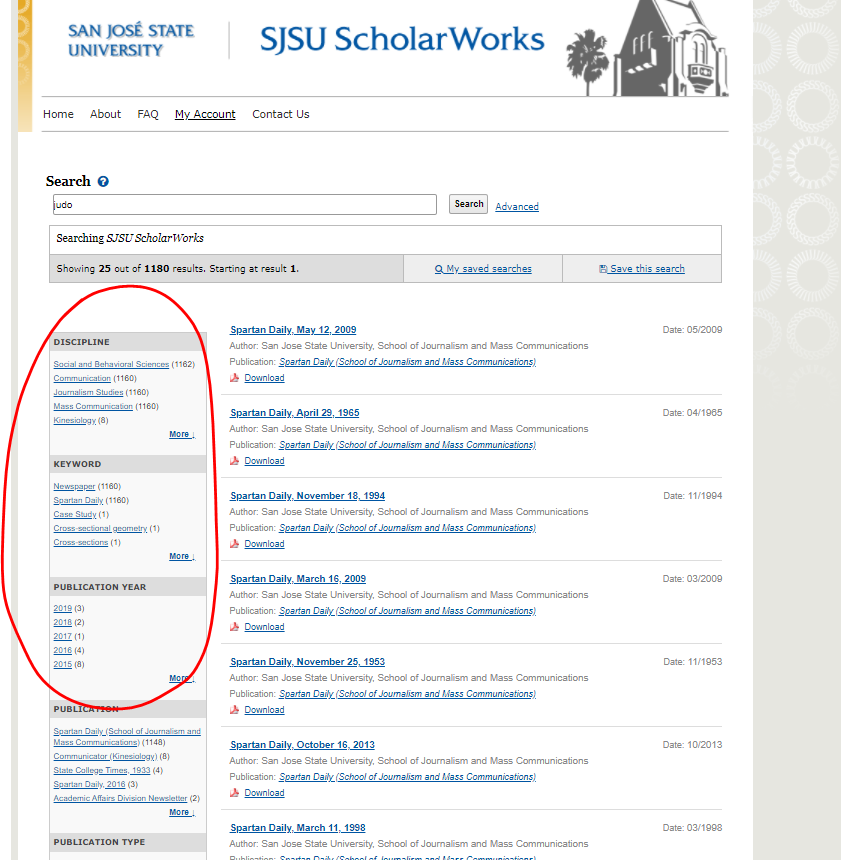The image size is (841, 860).
Task: Download Spartan Daily, March 16, 2009
Action: pos(264,627)
